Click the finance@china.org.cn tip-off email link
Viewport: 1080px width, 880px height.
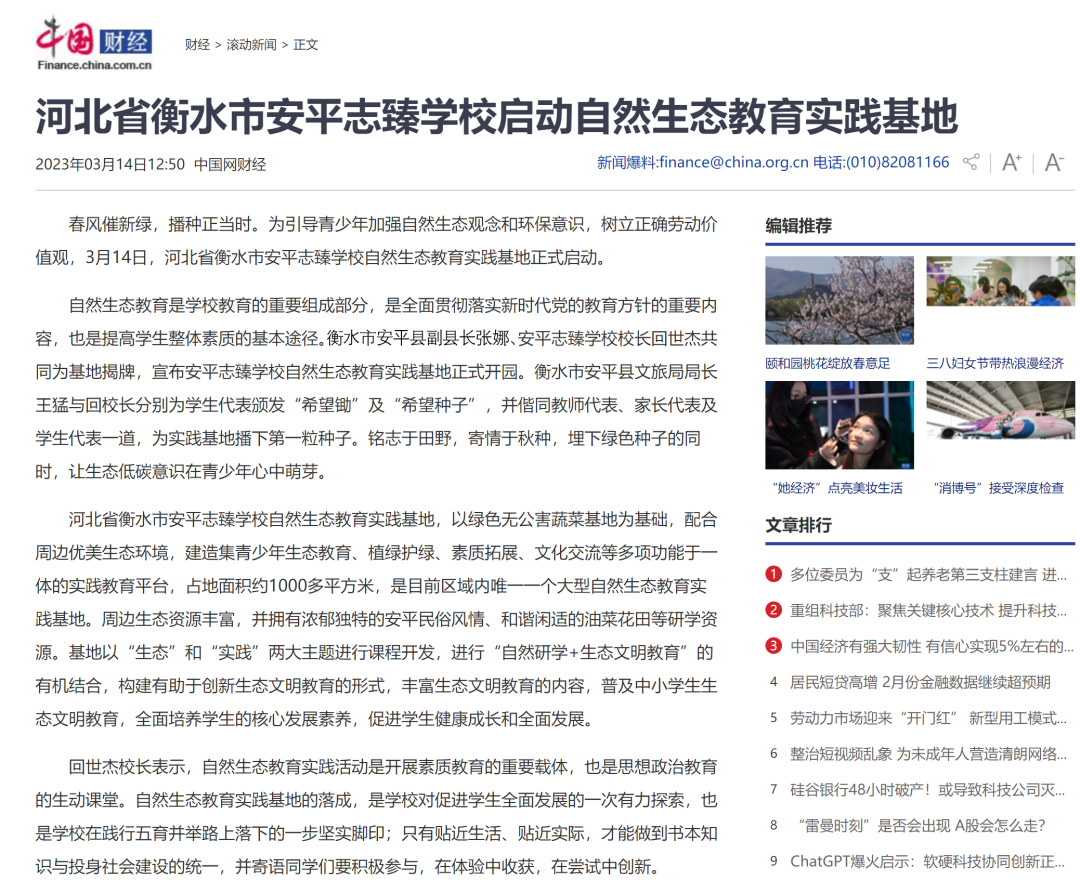(734, 163)
